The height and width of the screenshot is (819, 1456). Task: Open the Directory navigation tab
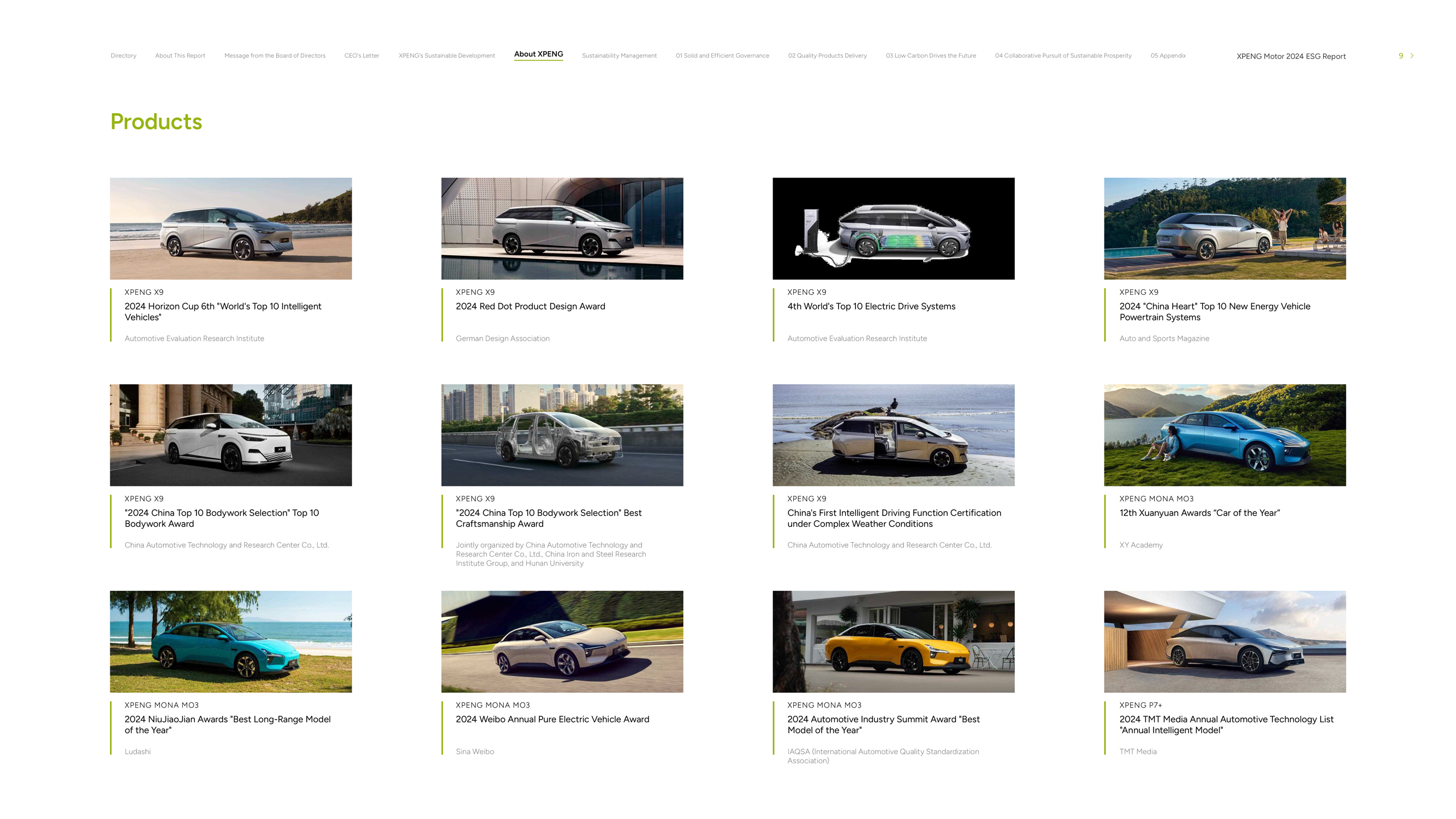123,55
